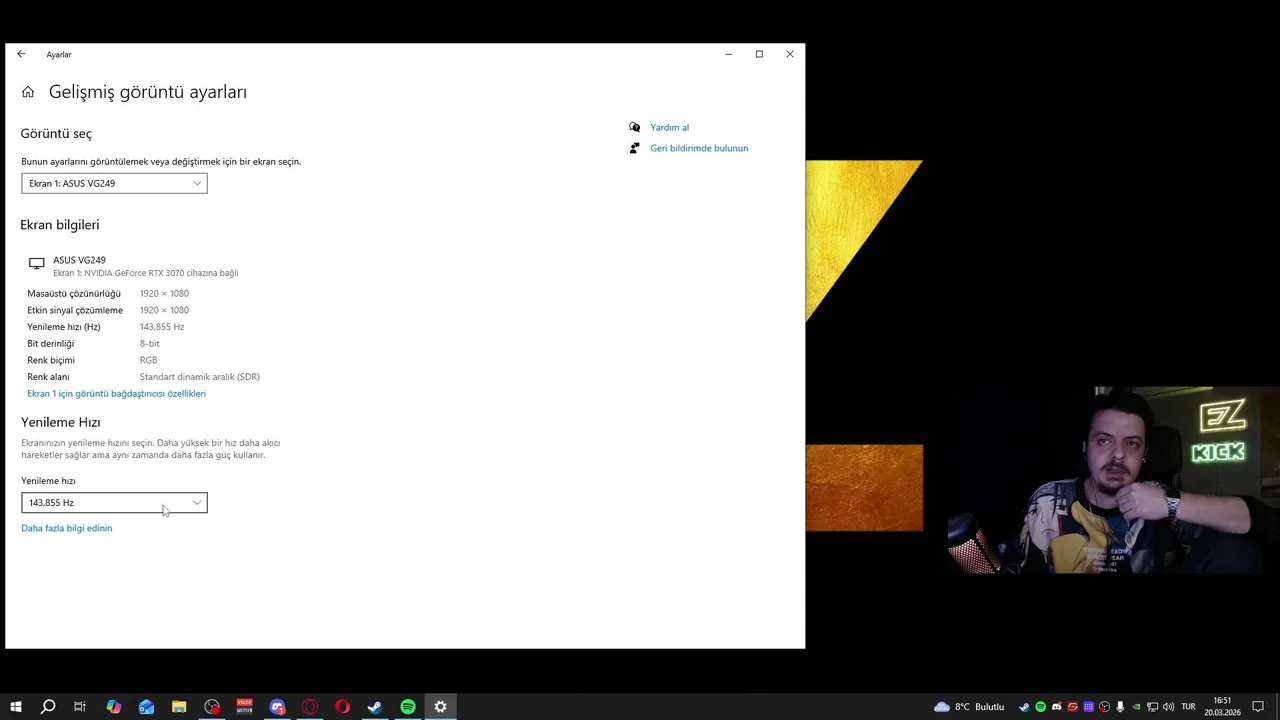Image resolution: width=1280 pixels, height=720 pixels.
Task: Click the Yardım al link
Action: [x=669, y=128]
